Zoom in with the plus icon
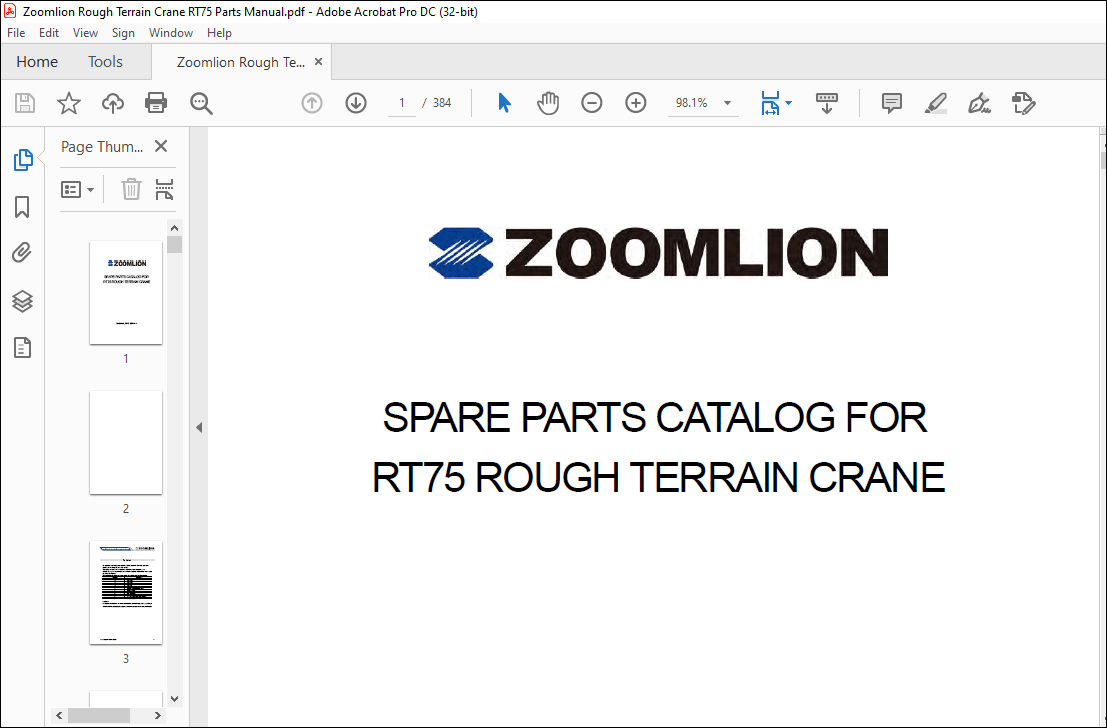Viewport: 1107px width, 728px height. pos(635,103)
